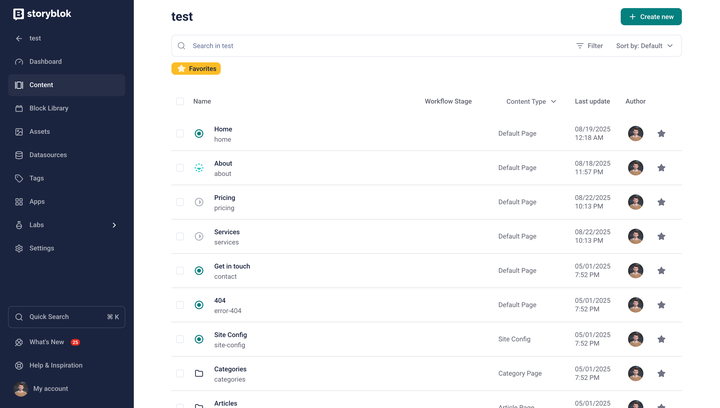This screenshot has height=408, width=720.
Task: Click the filter icon in search bar
Action: point(580,46)
